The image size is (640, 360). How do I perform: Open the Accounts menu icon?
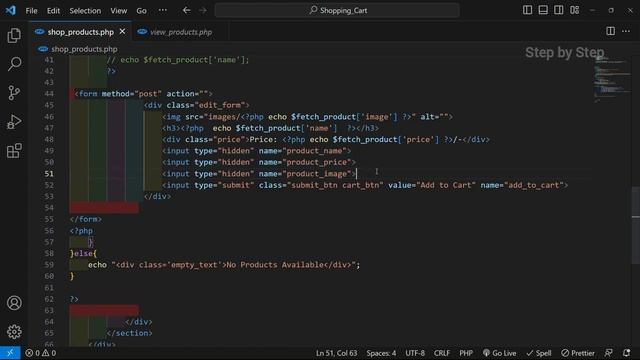tap(14, 303)
